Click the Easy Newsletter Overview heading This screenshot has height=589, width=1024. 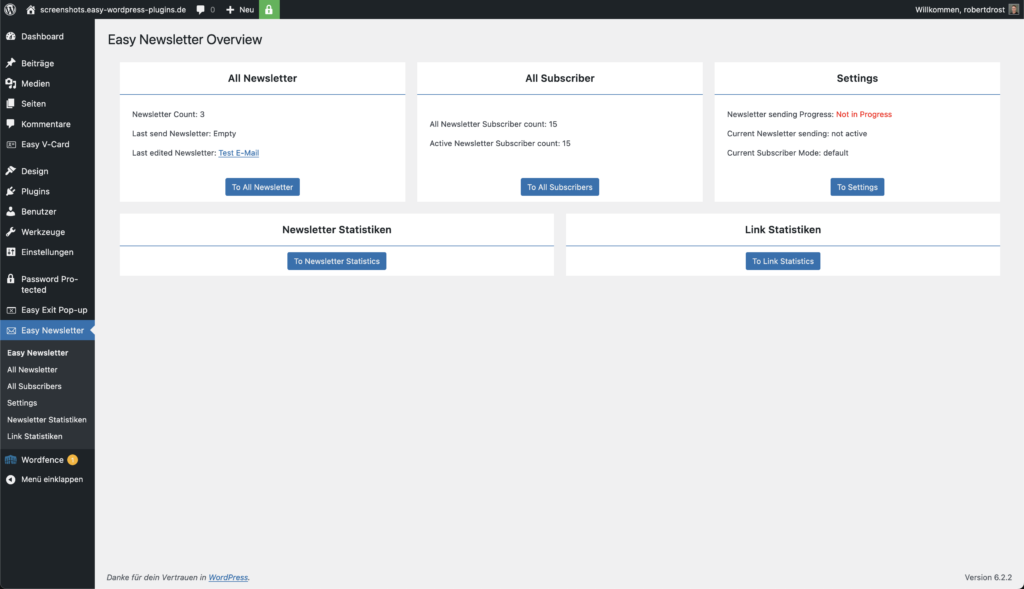[185, 40]
